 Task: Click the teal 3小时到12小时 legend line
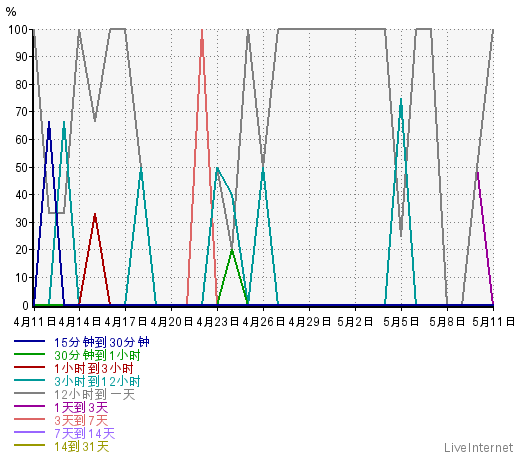click(x=29, y=380)
